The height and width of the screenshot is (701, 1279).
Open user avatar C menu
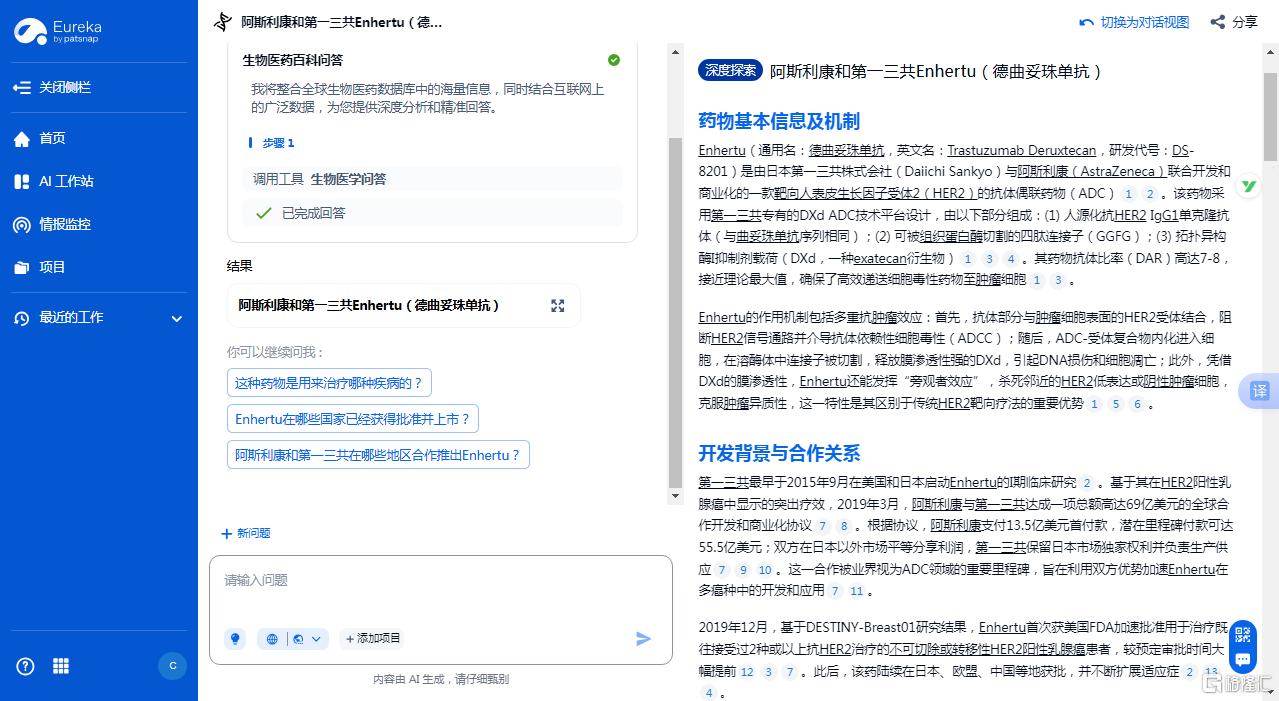(173, 666)
